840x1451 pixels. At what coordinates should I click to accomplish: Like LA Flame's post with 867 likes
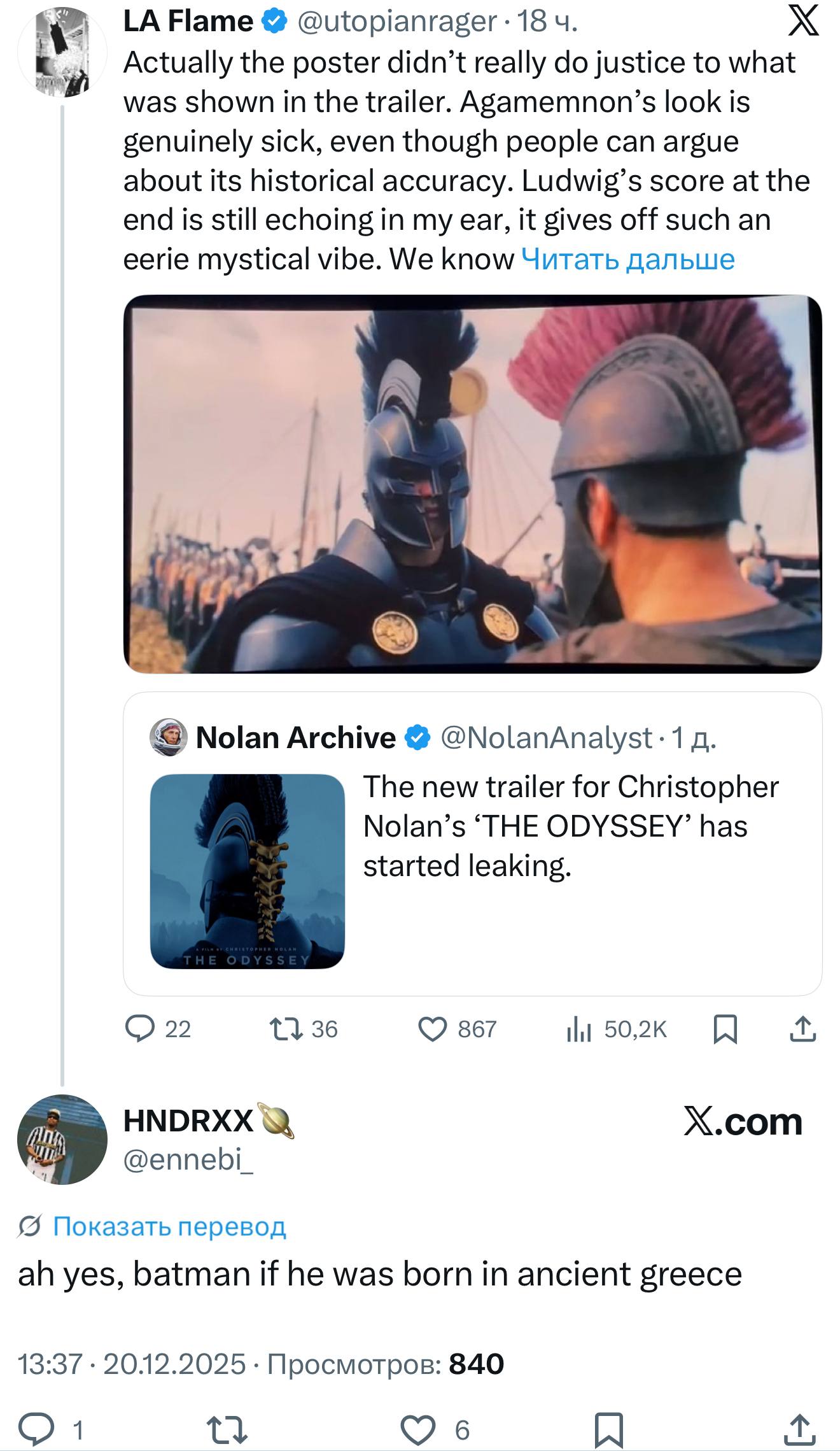coord(433,1028)
